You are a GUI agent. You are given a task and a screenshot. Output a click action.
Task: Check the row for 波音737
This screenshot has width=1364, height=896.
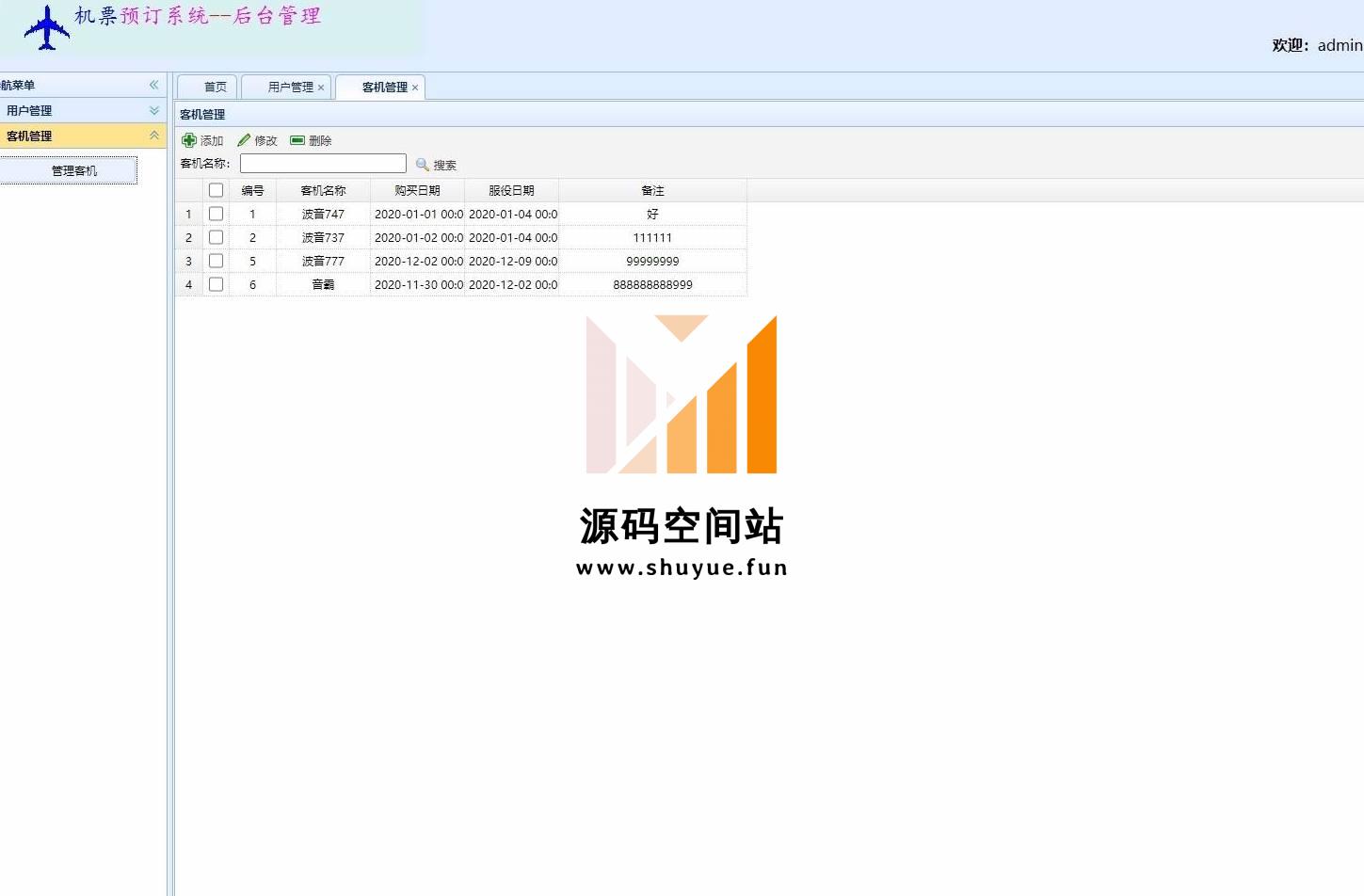[216, 237]
